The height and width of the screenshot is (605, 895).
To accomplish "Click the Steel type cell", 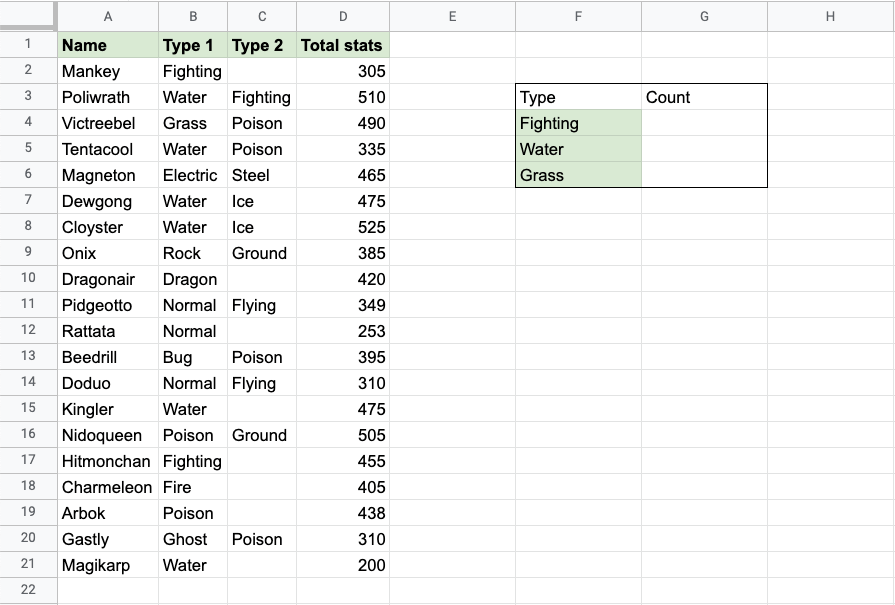I will pos(262,175).
